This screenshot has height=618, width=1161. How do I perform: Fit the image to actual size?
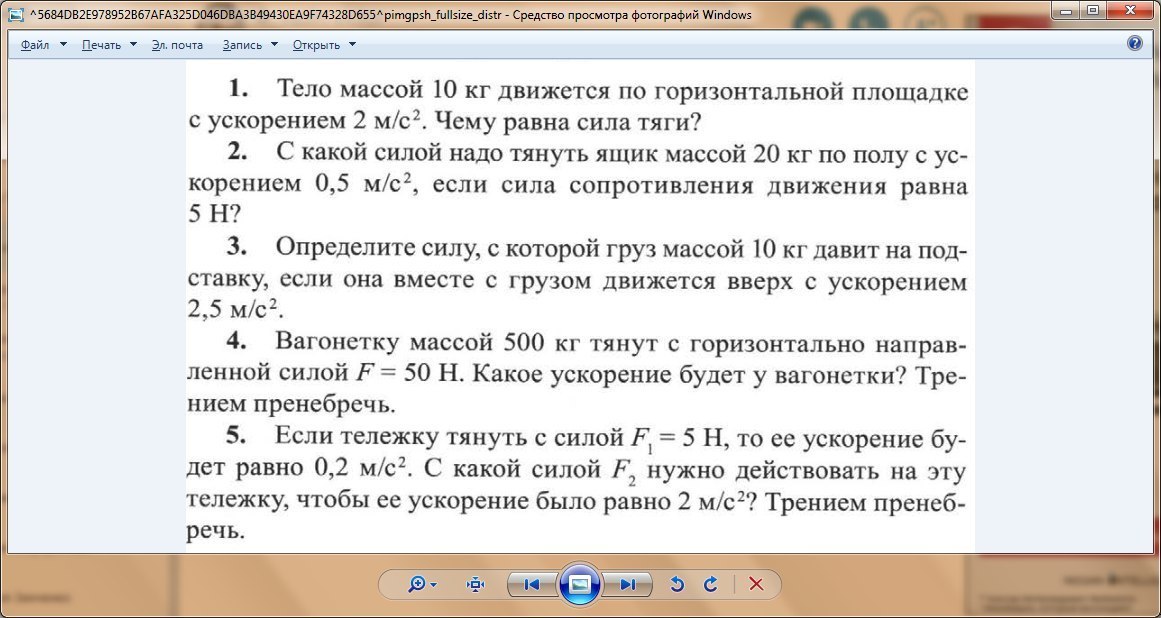coord(475,585)
